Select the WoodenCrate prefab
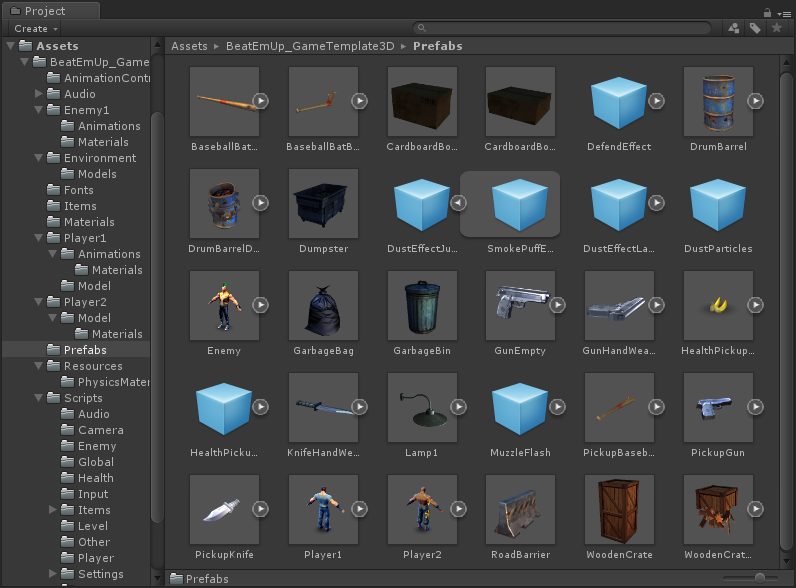796x588 pixels. click(619, 510)
